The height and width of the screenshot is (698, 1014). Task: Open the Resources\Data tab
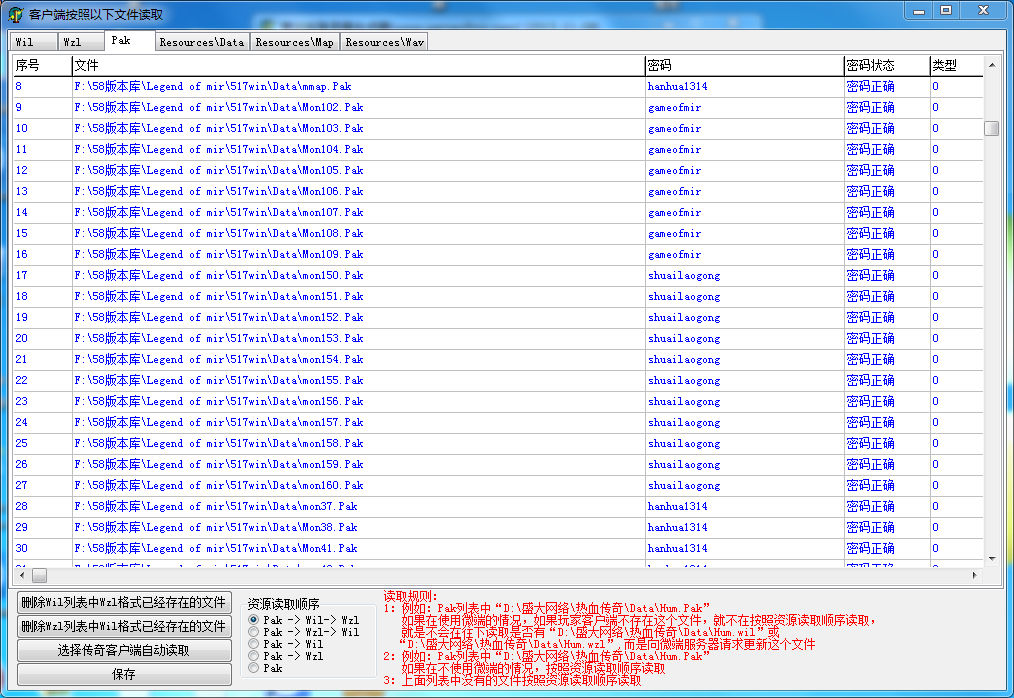[201, 42]
